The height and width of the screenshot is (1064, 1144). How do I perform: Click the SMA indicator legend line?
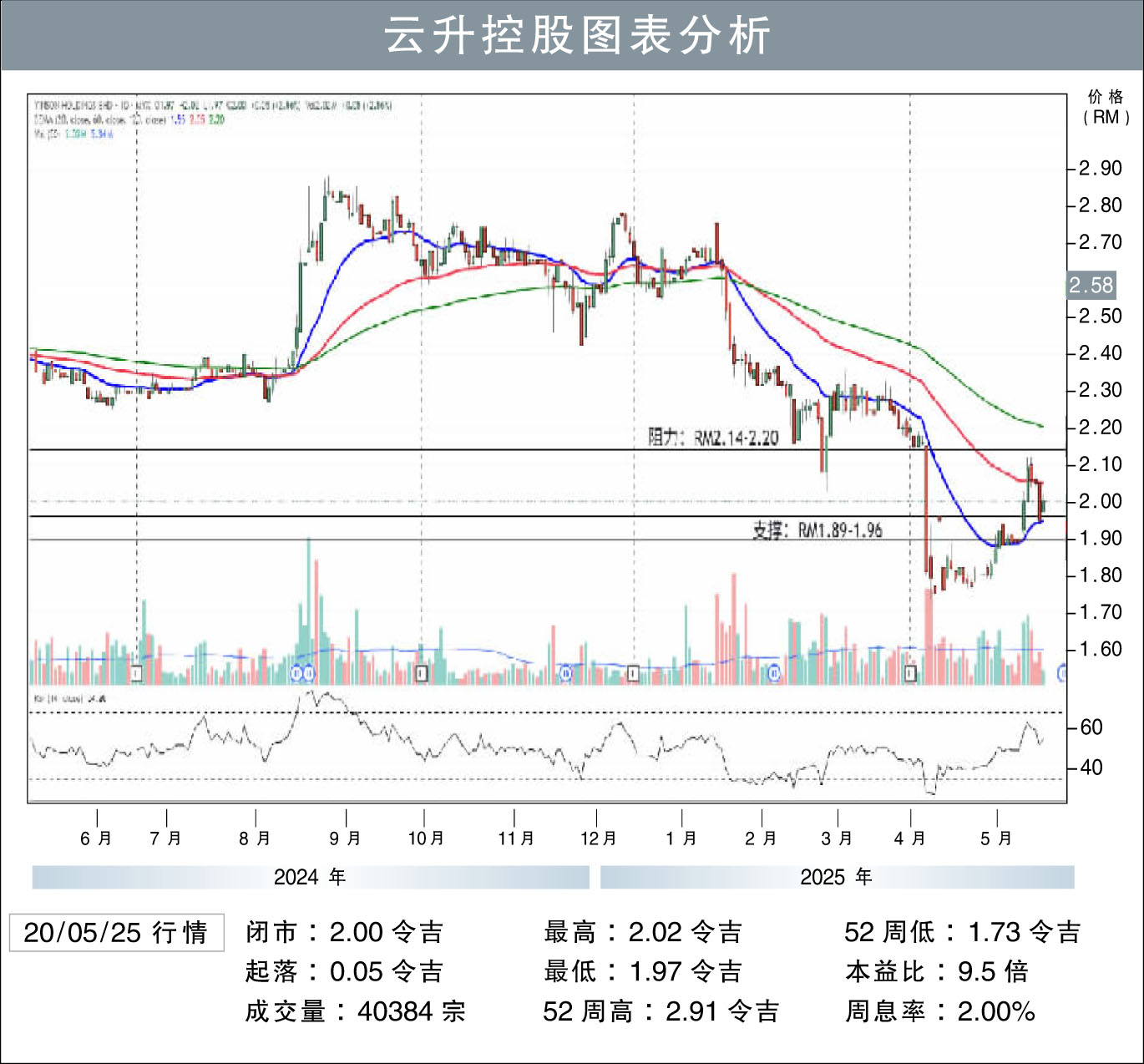tap(129, 119)
